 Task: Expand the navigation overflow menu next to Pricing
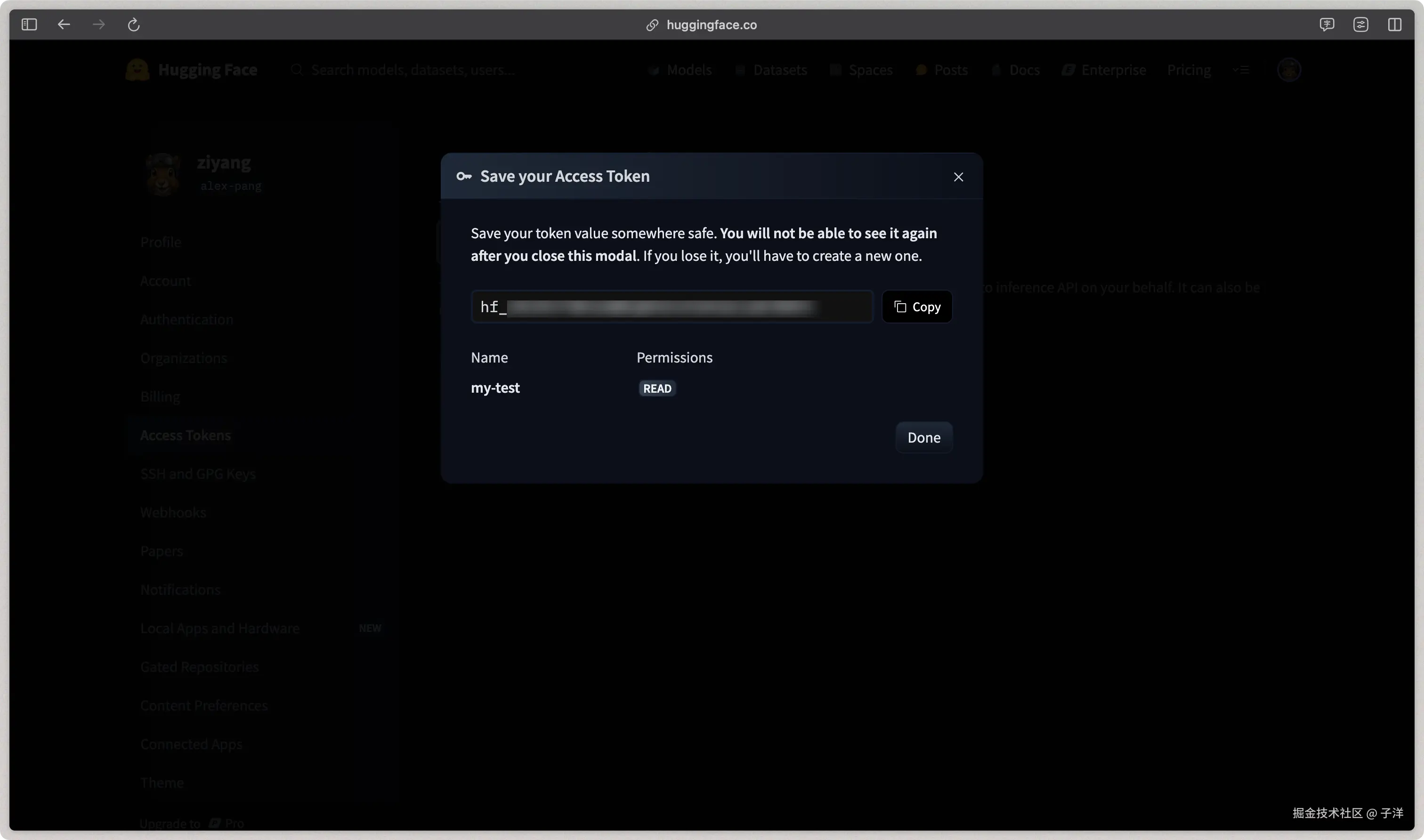point(1241,69)
